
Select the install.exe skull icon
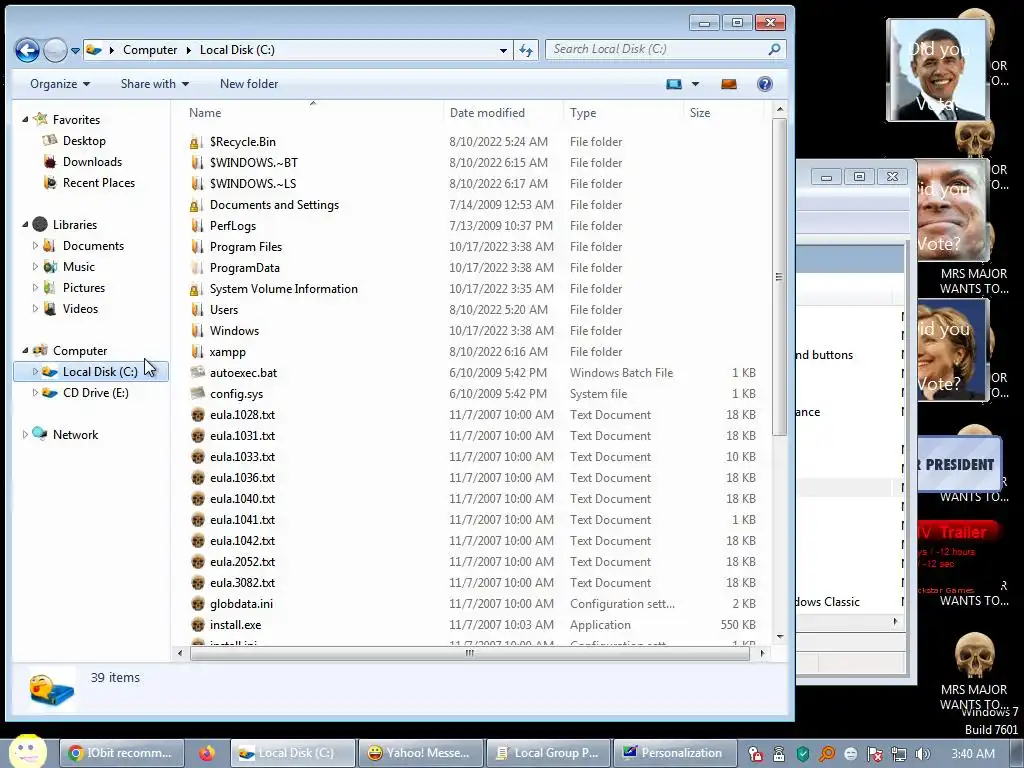(x=198, y=625)
